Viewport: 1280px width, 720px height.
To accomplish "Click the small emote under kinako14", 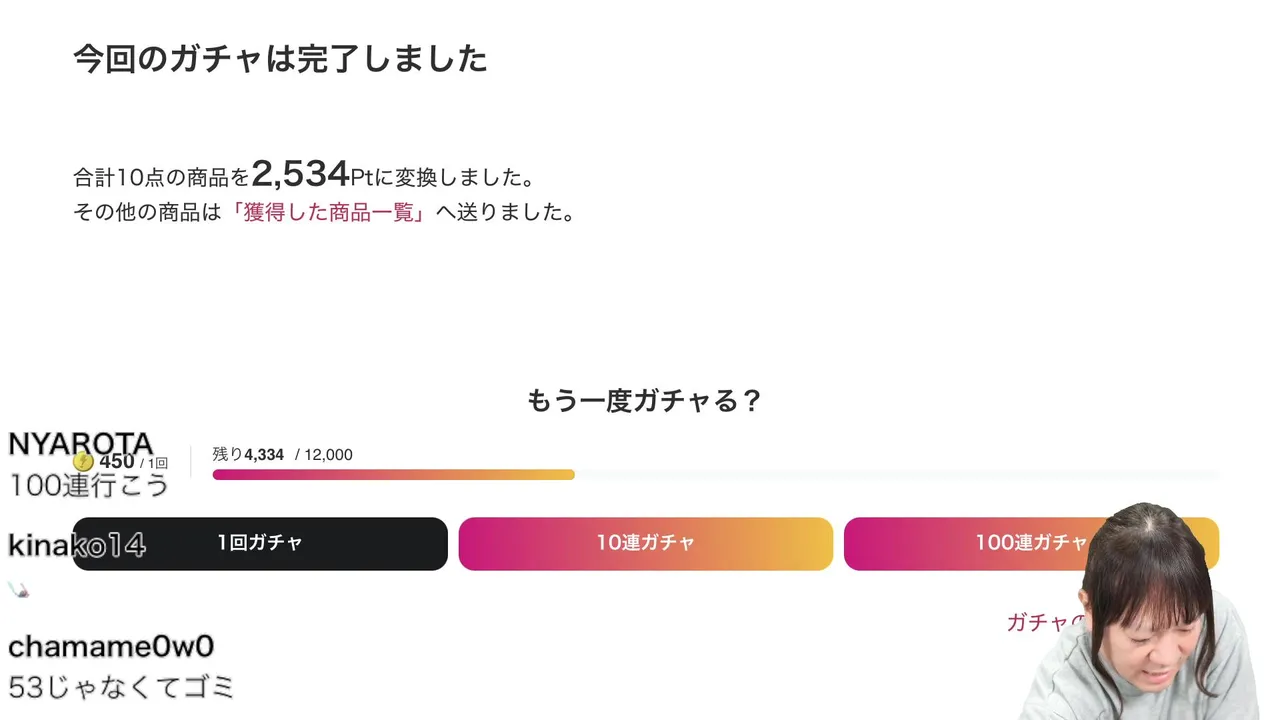I will click(x=18, y=590).
